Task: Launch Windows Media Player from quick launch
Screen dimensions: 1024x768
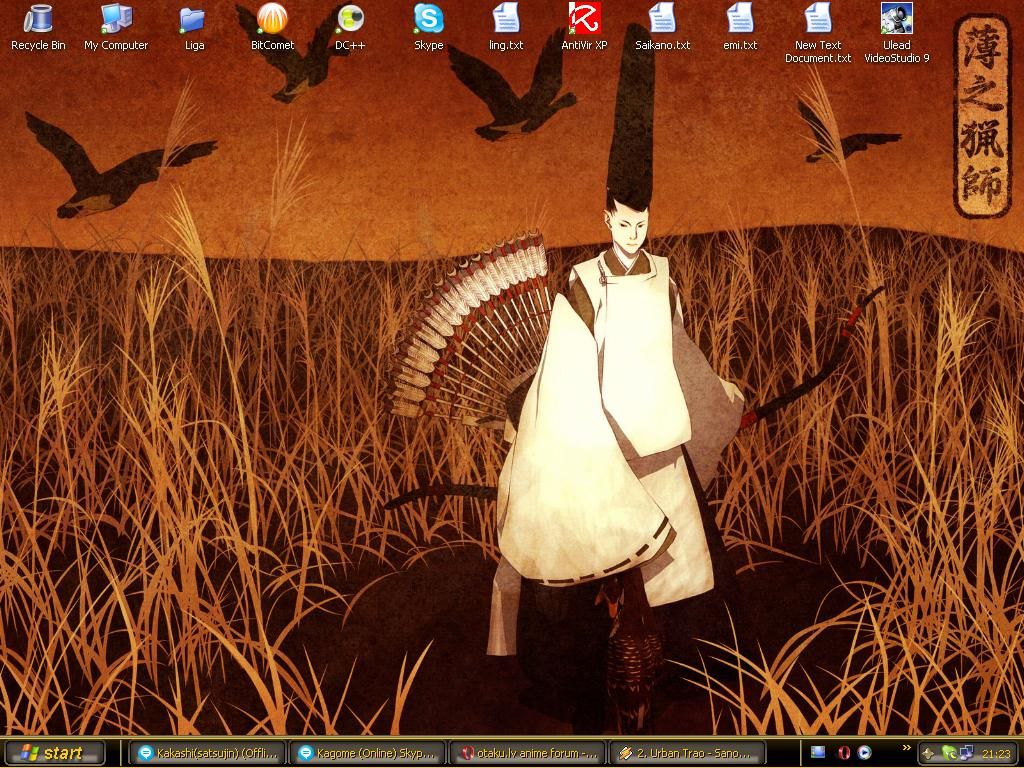Action: point(864,753)
